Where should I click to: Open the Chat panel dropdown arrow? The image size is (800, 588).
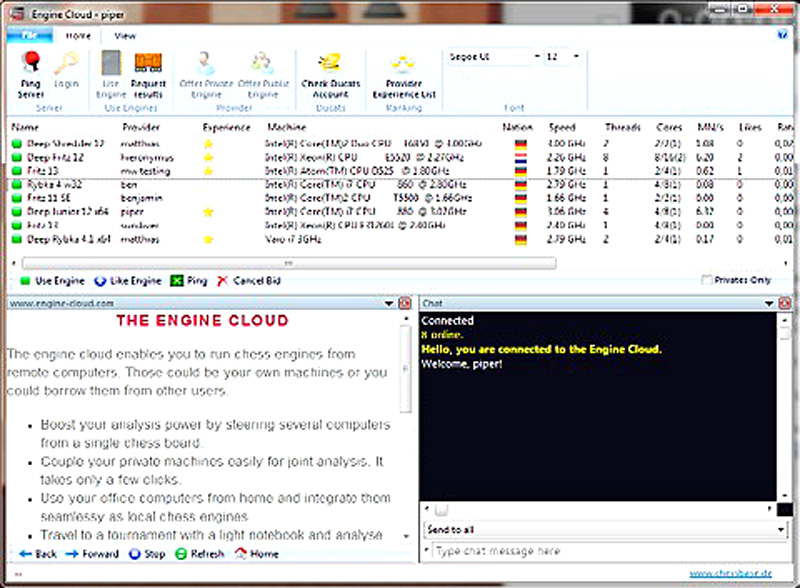[769, 304]
